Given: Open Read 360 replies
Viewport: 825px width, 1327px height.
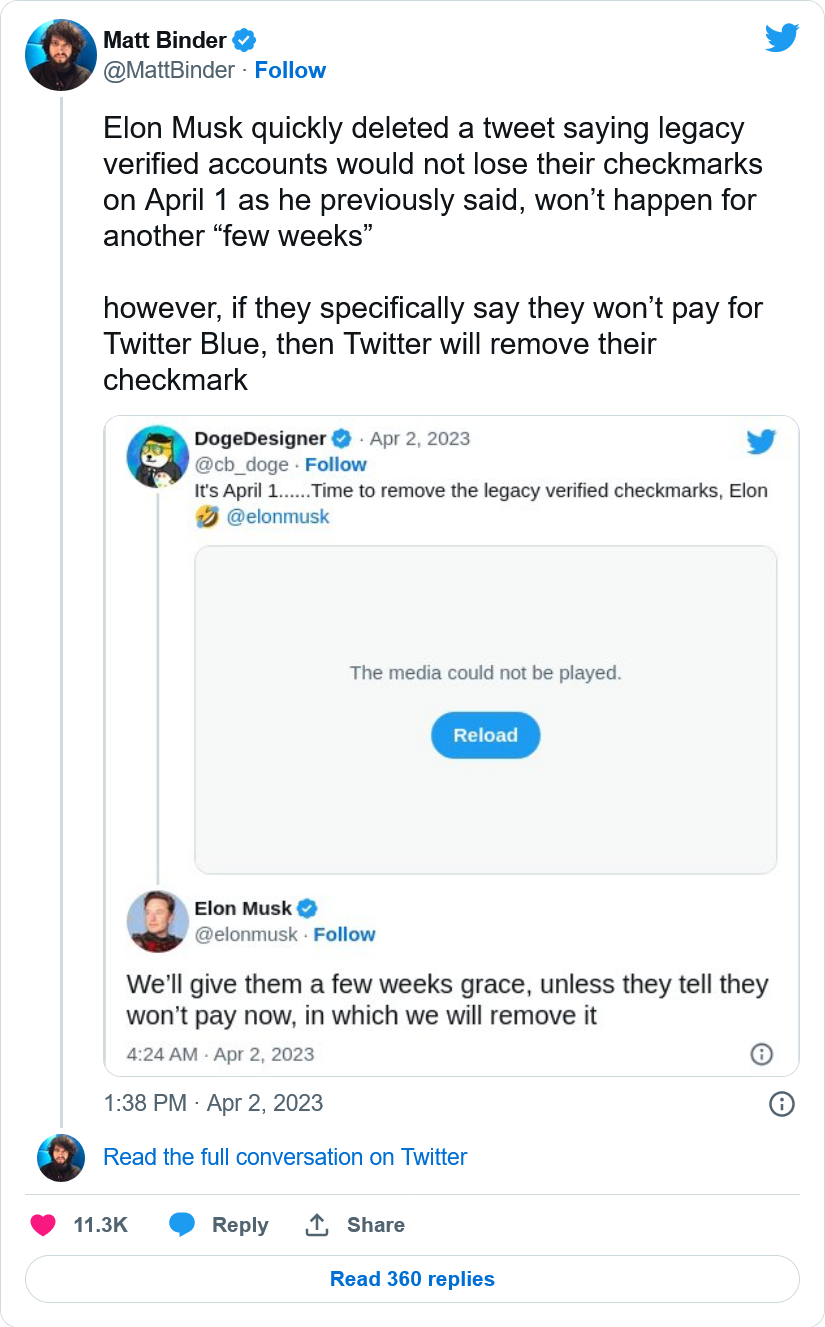Looking at the screenshot, I should [x=412, y=1279].
